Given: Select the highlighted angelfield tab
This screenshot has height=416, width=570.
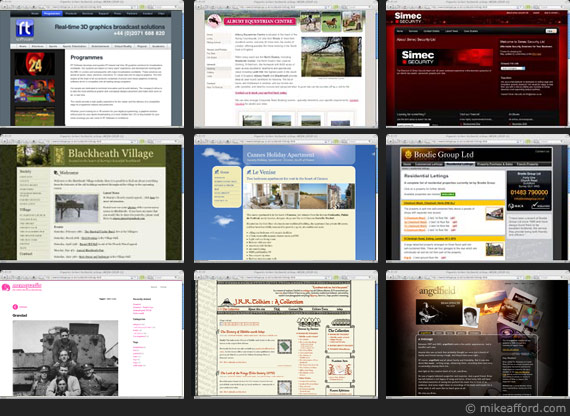Looking at the screenshot, I should point(426,333).
